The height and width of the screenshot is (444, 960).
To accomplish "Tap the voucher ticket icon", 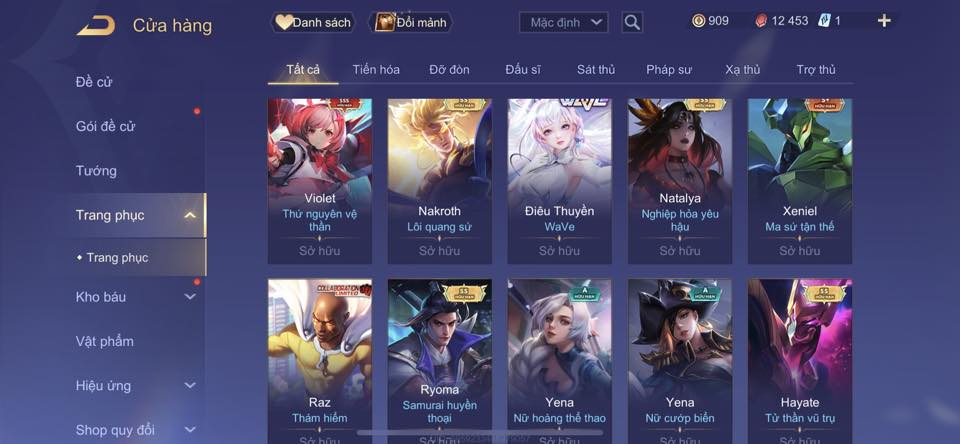I will 824,21.
